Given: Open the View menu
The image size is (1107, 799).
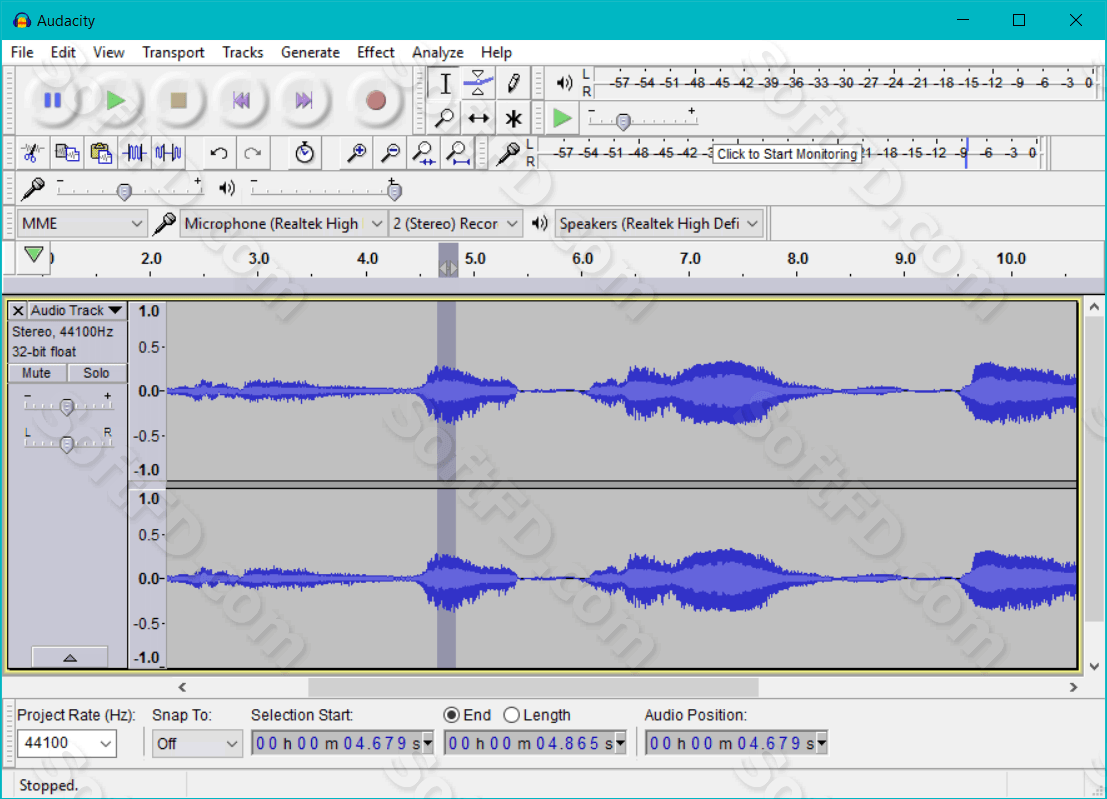Looking at the screenshot, I should point(109,52).
